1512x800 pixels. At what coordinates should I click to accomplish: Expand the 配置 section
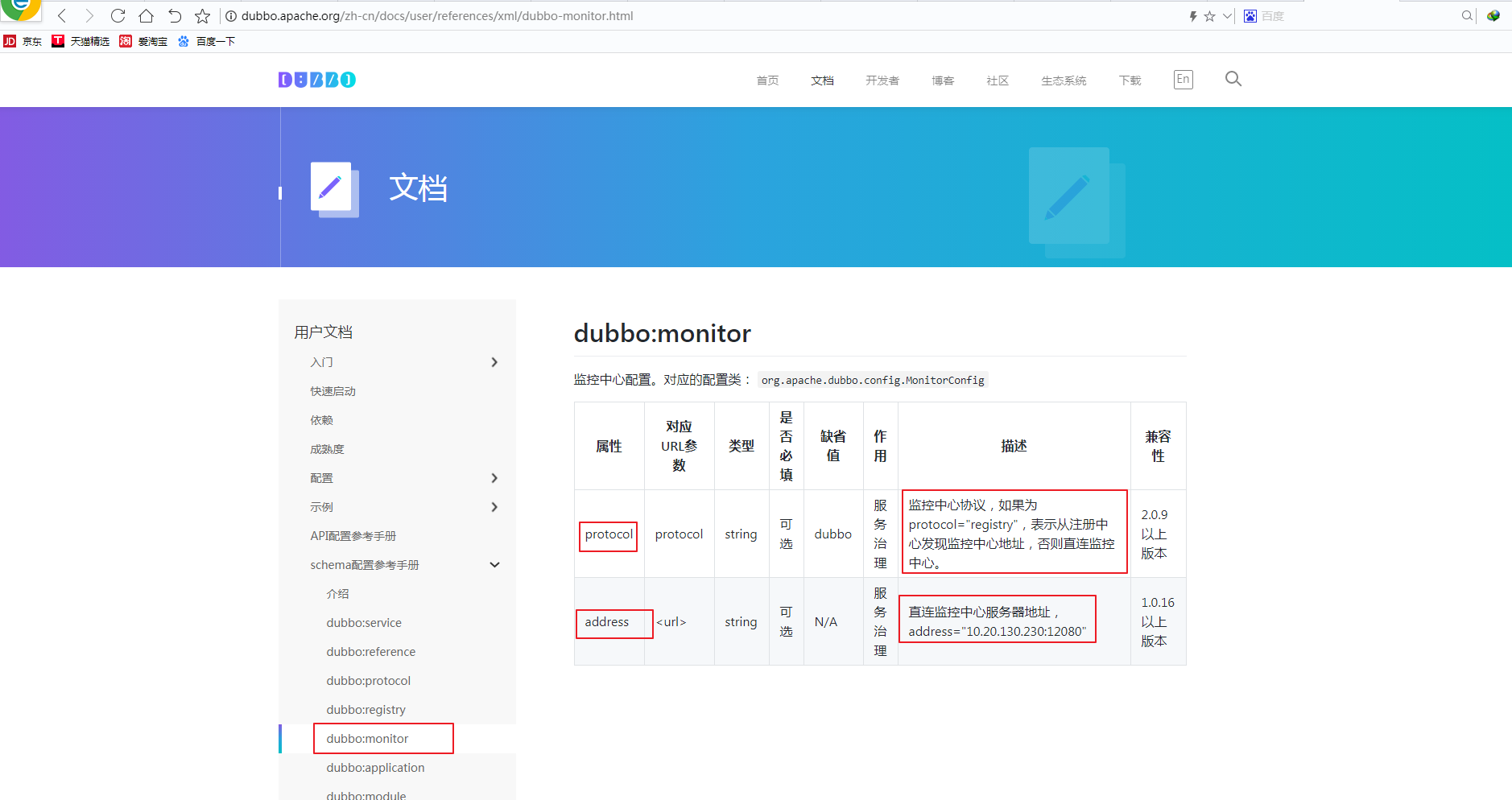(x=494, y=477)
